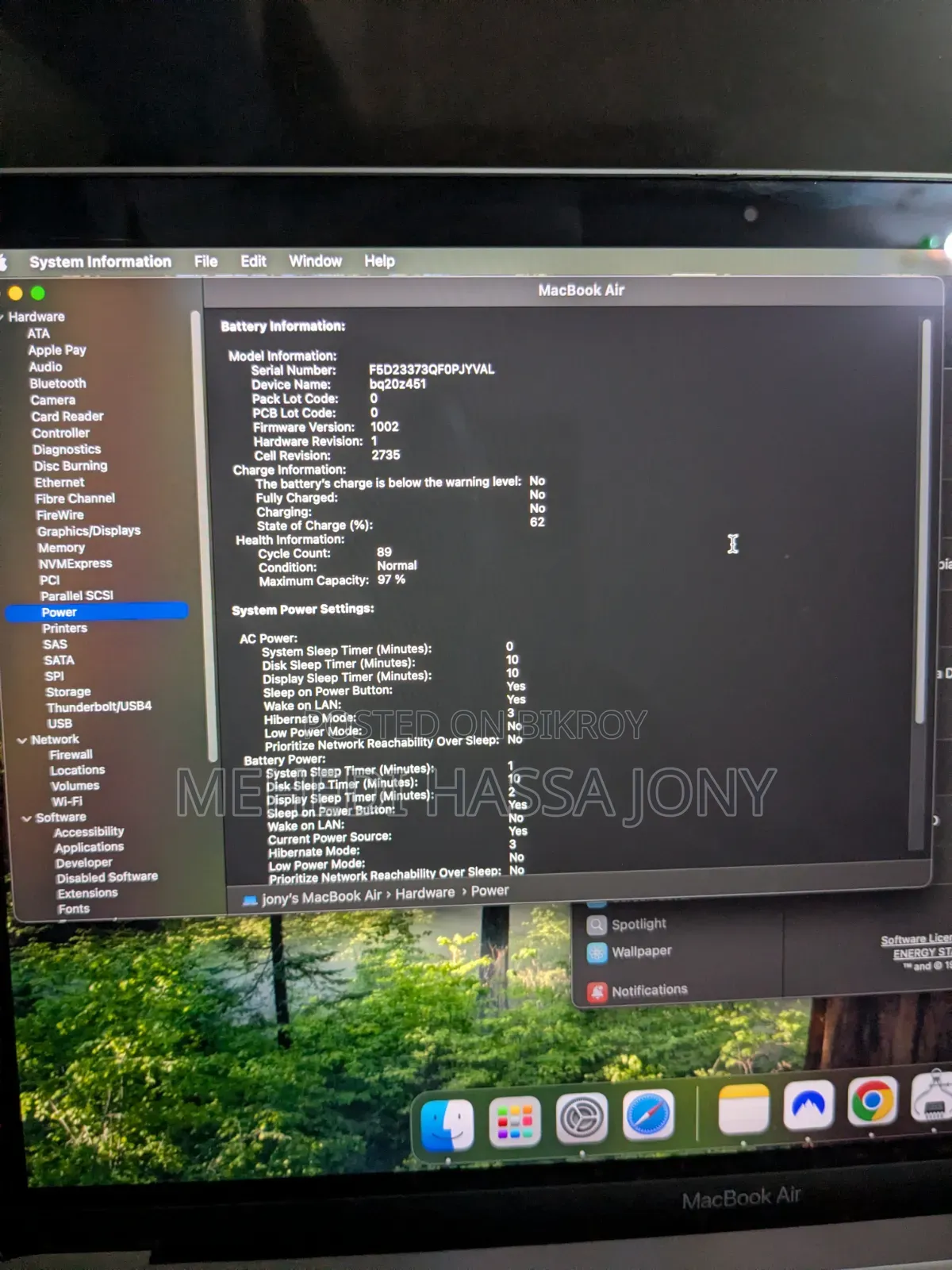Image resolution: width=952 pixels, height=1270 pixels.
Task: Open System Settings from the Dock
Action: [x=582, y=1118]
